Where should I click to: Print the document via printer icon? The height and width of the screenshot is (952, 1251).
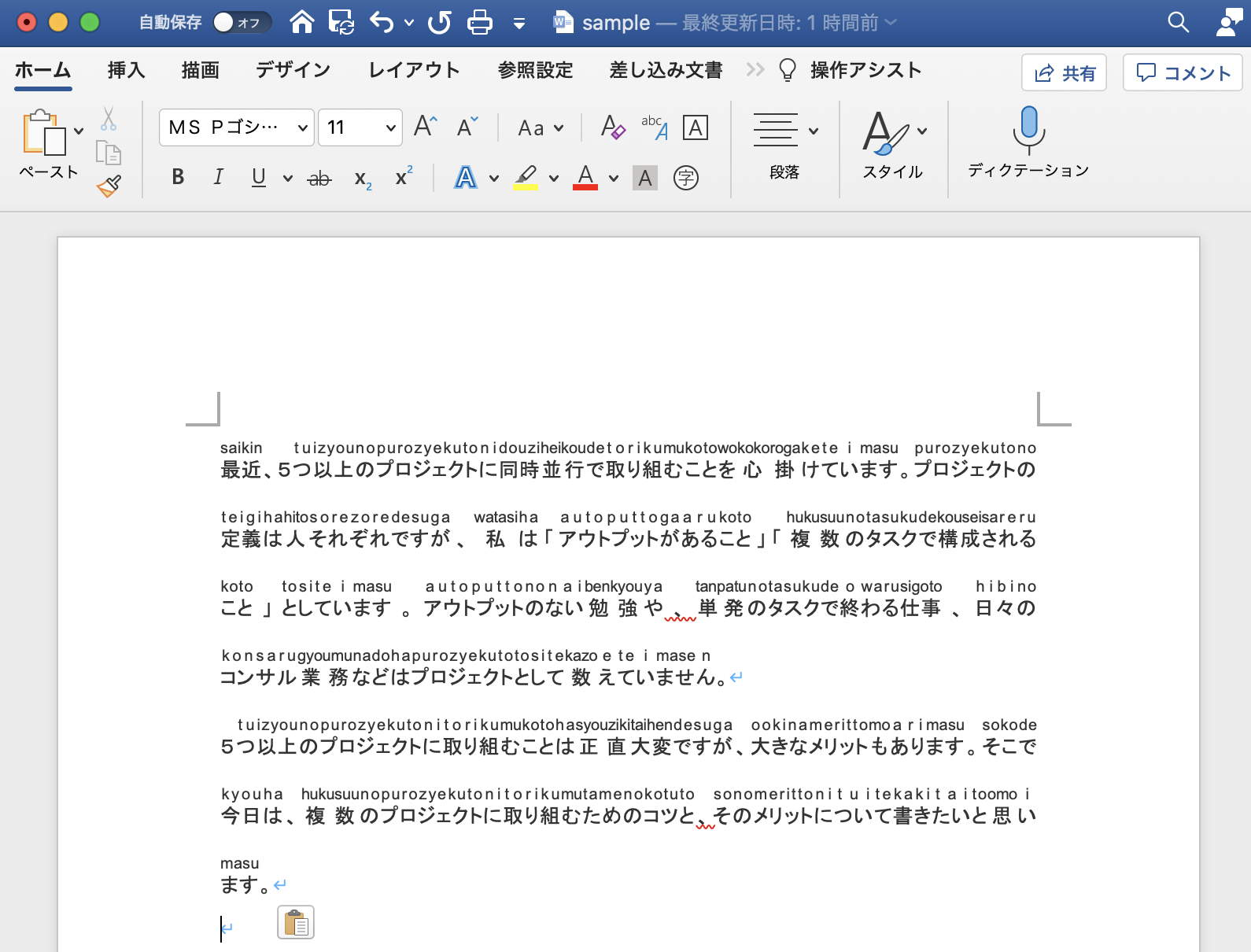(480, 22)
